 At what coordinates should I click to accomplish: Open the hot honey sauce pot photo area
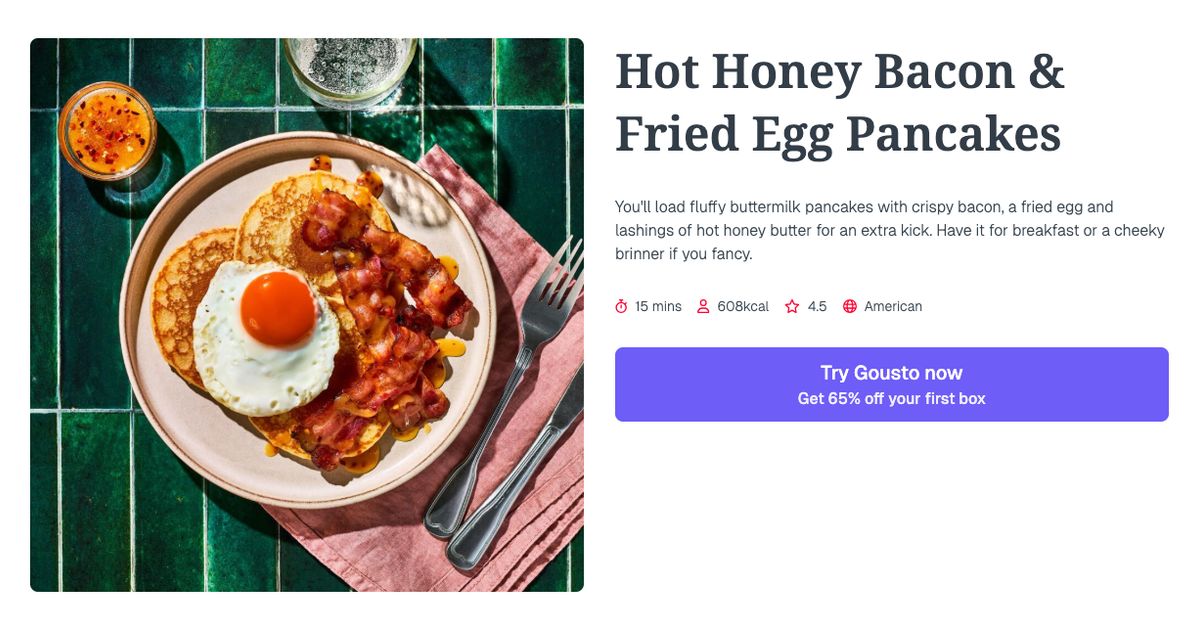pos(110,130)
